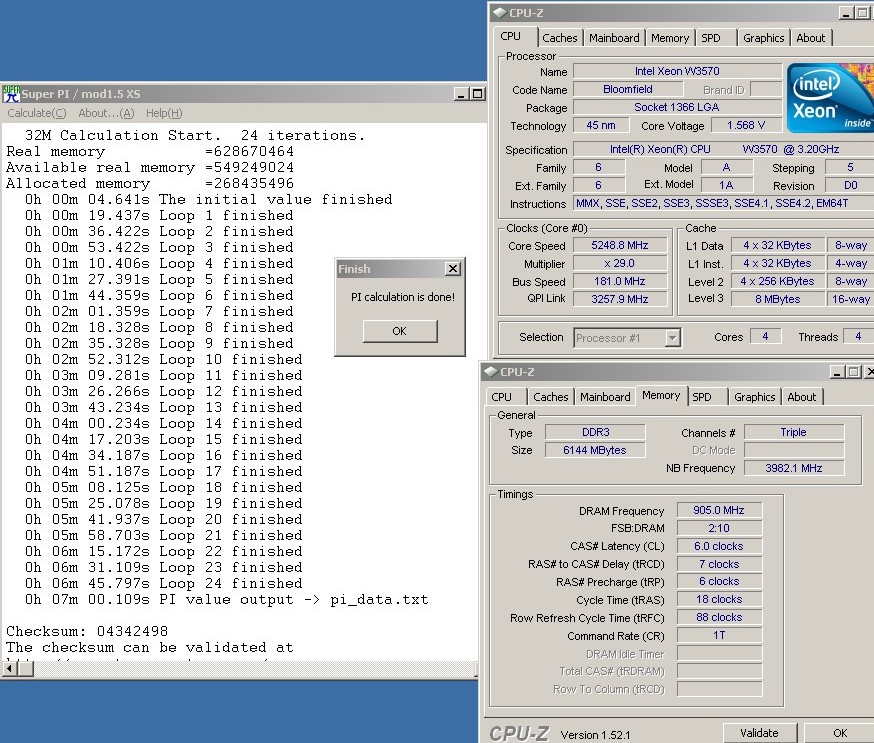Click the PI value output pi_data.txt line
This screenshot has width=874, height=743.
(x=226, y=600)
